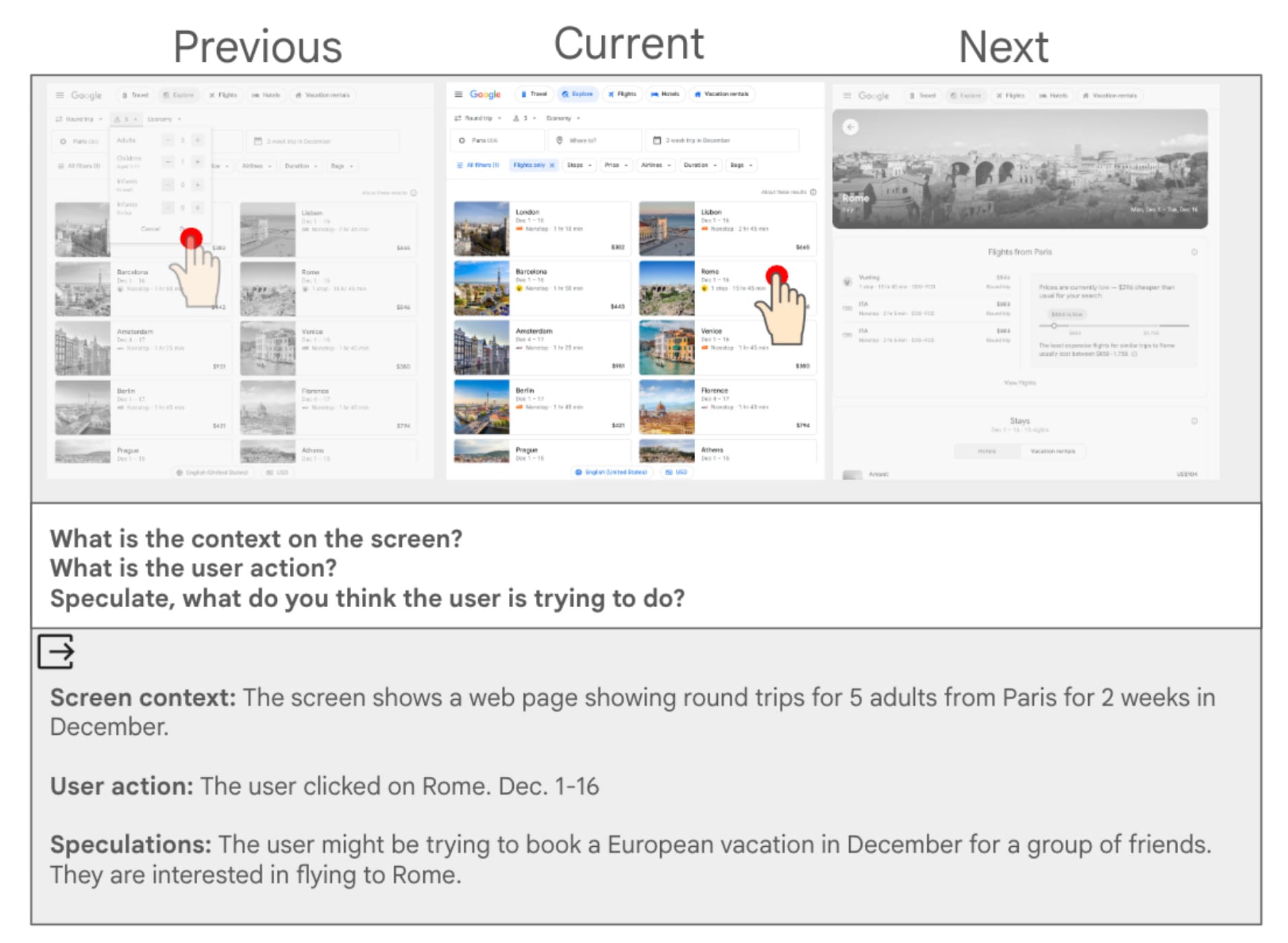The height and width of the screenshot is (943, 1288).
Task: Click the back arrow on the Rome page
Action: [x=852, y=127]
